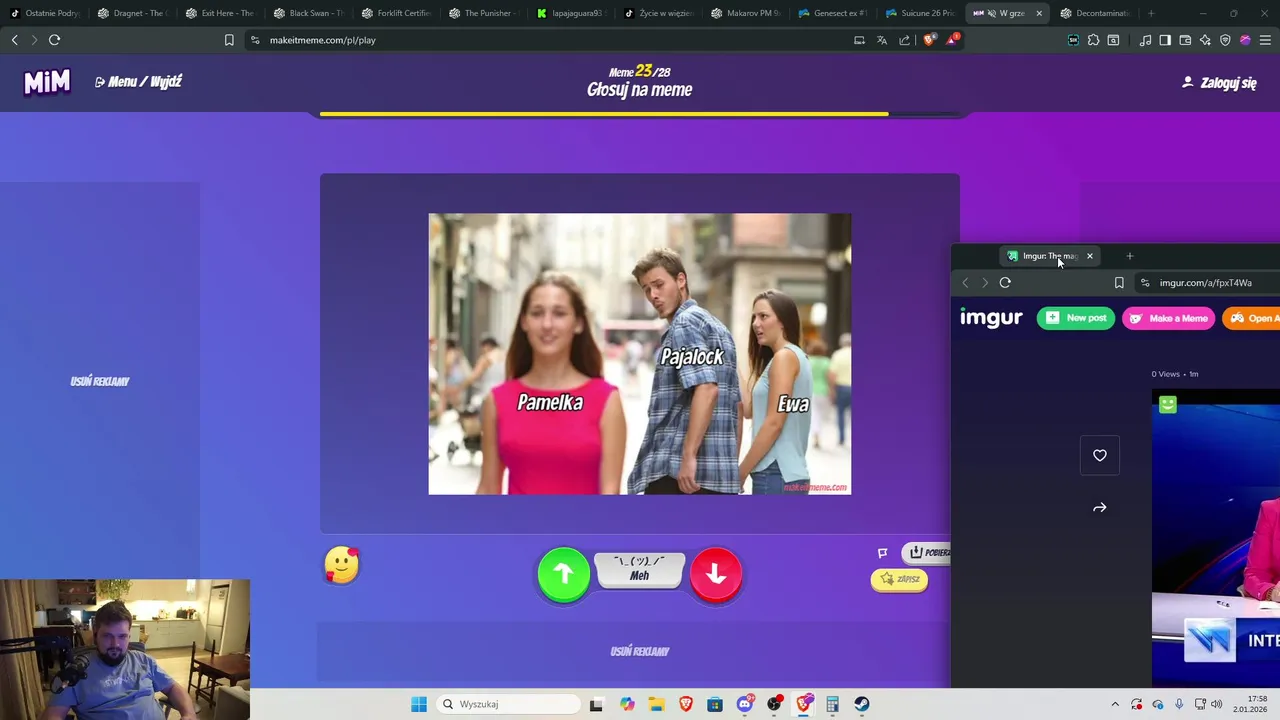Open File Explorer from taskbar
The height and width of the screenshot is (720, 1280).
tap(656, 704)
